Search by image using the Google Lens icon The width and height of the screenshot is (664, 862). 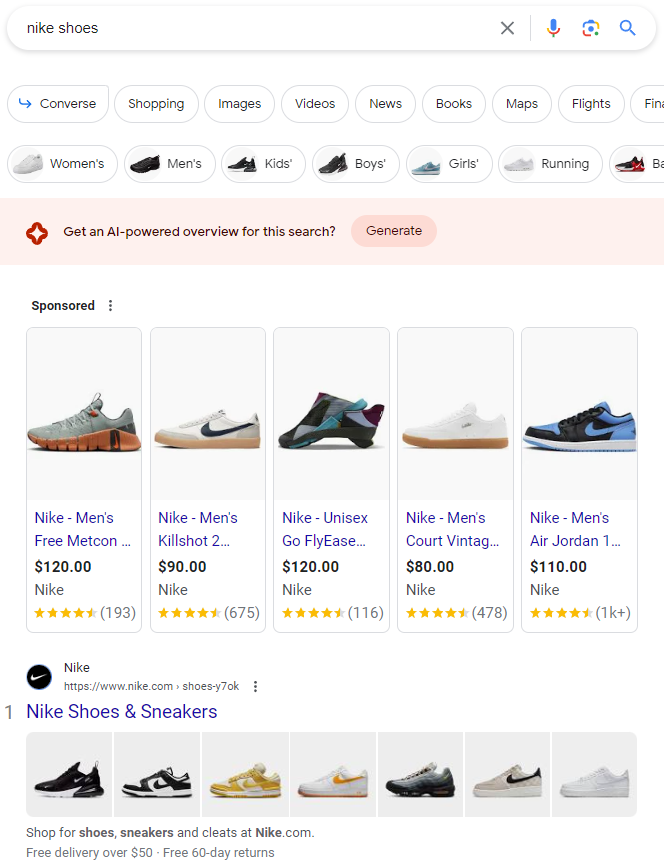[x=590, y=28]
